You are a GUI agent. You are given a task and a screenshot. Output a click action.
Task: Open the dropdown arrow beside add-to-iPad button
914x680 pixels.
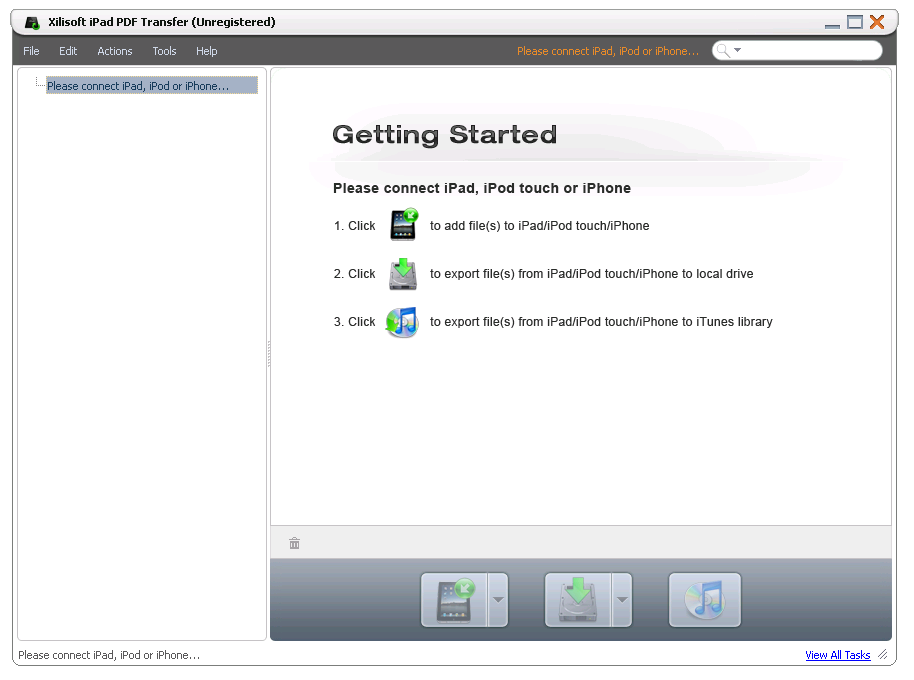498,600
